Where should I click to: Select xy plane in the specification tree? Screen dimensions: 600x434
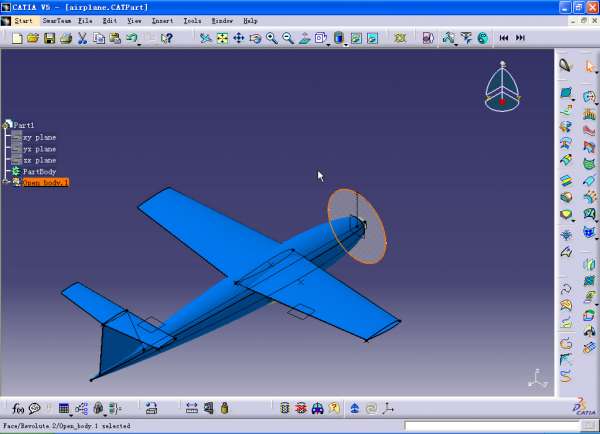pyautogui.click(x=39, y=137)
